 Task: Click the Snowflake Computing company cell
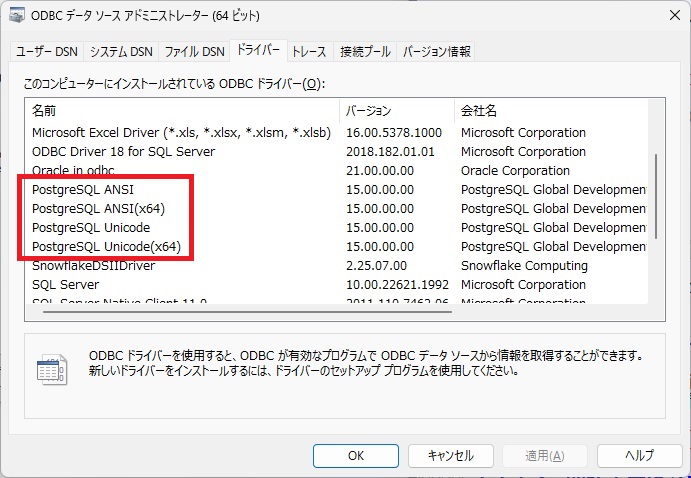524,266
